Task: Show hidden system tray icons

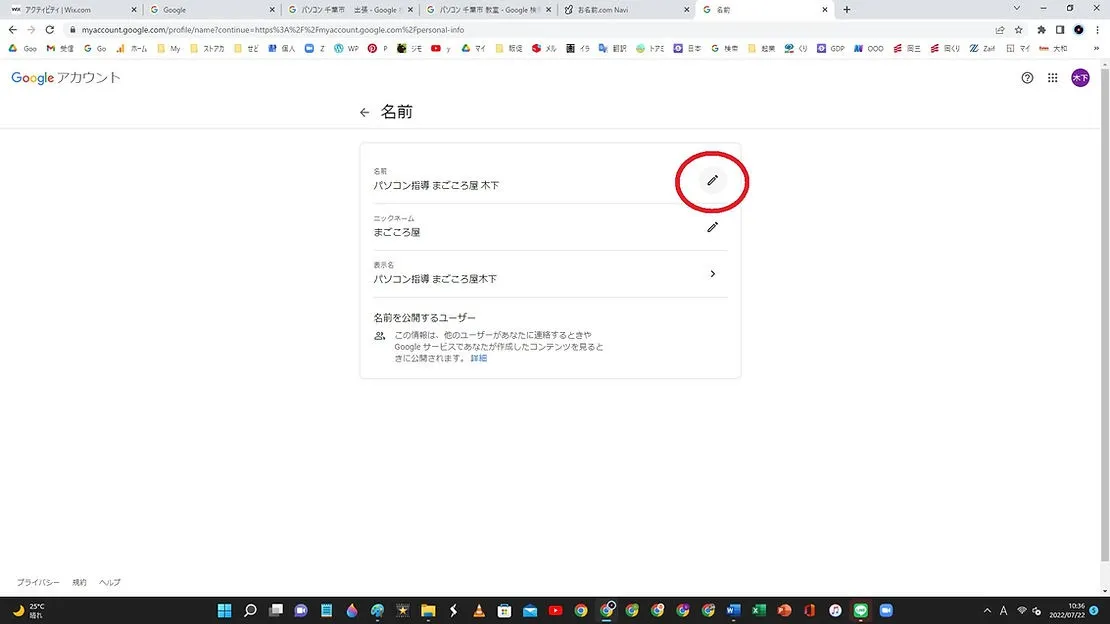Action: click(989, 610)
